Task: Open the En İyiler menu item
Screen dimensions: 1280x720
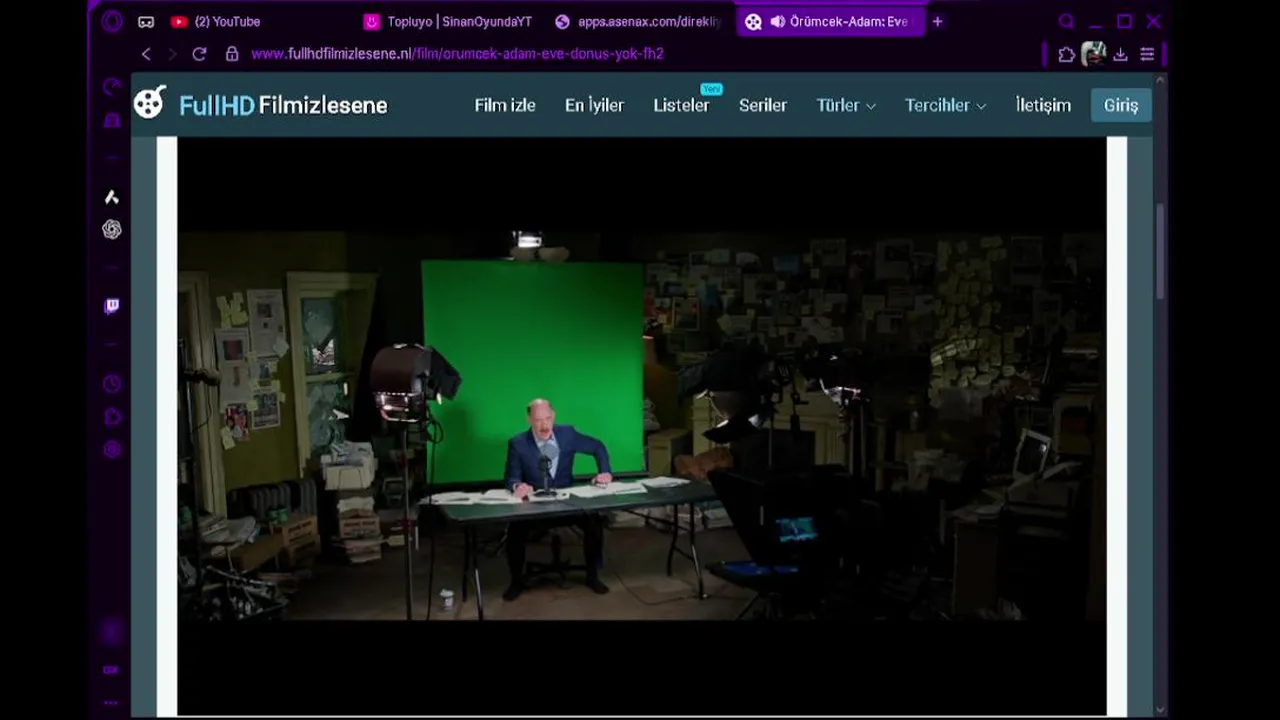Action: (594, 105)
